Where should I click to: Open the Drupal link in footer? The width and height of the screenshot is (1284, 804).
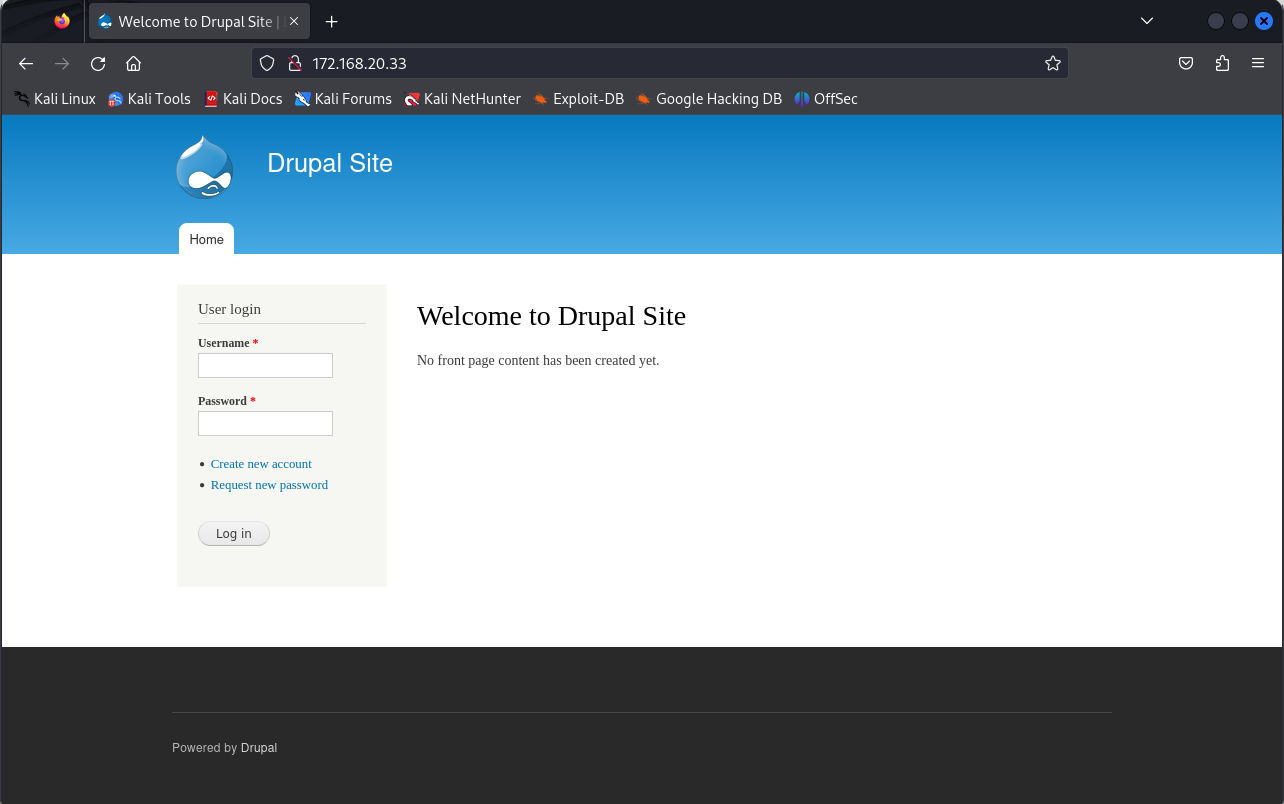click(259, 748)
